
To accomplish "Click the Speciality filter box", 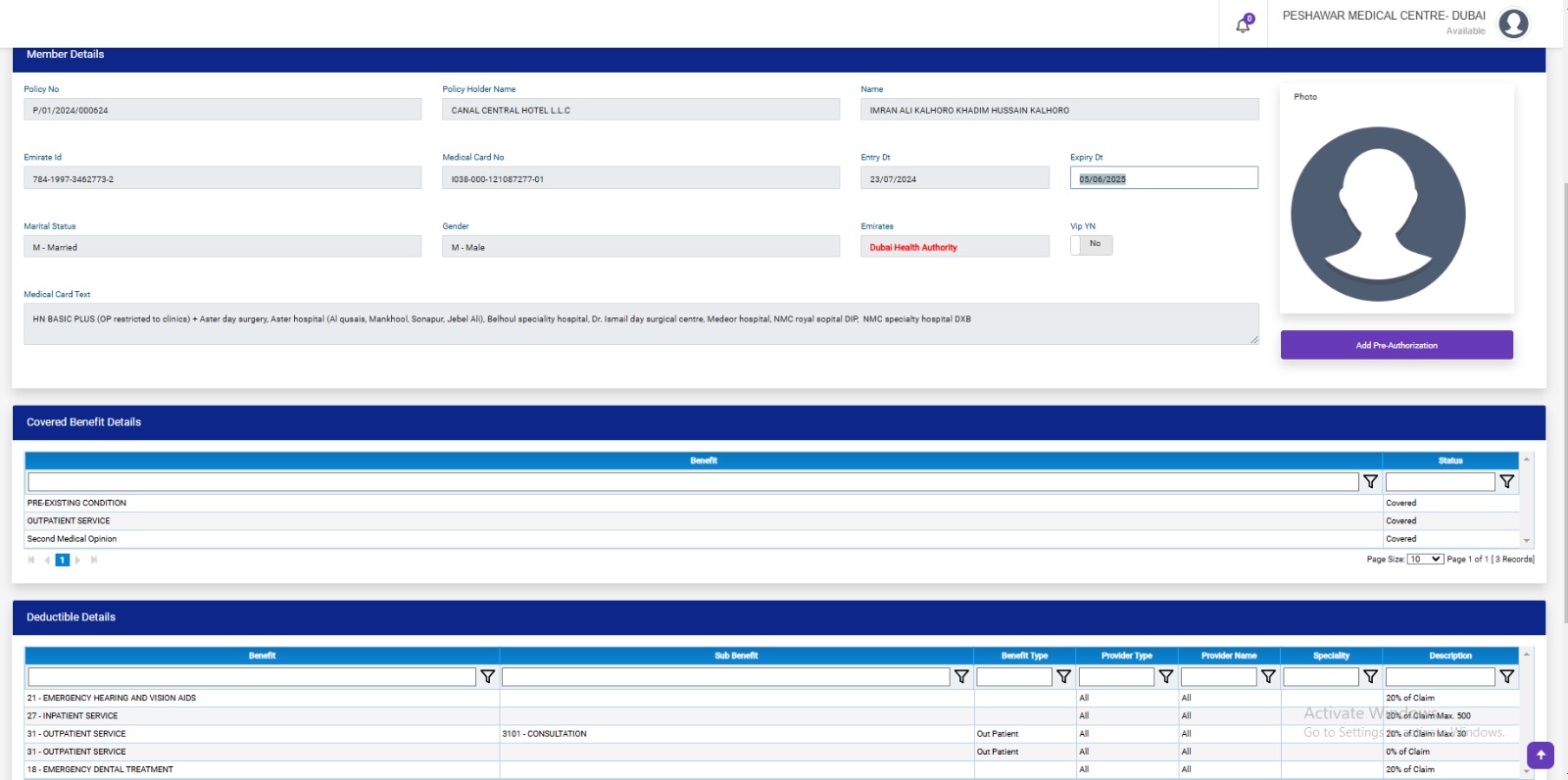I will 1321,677.
